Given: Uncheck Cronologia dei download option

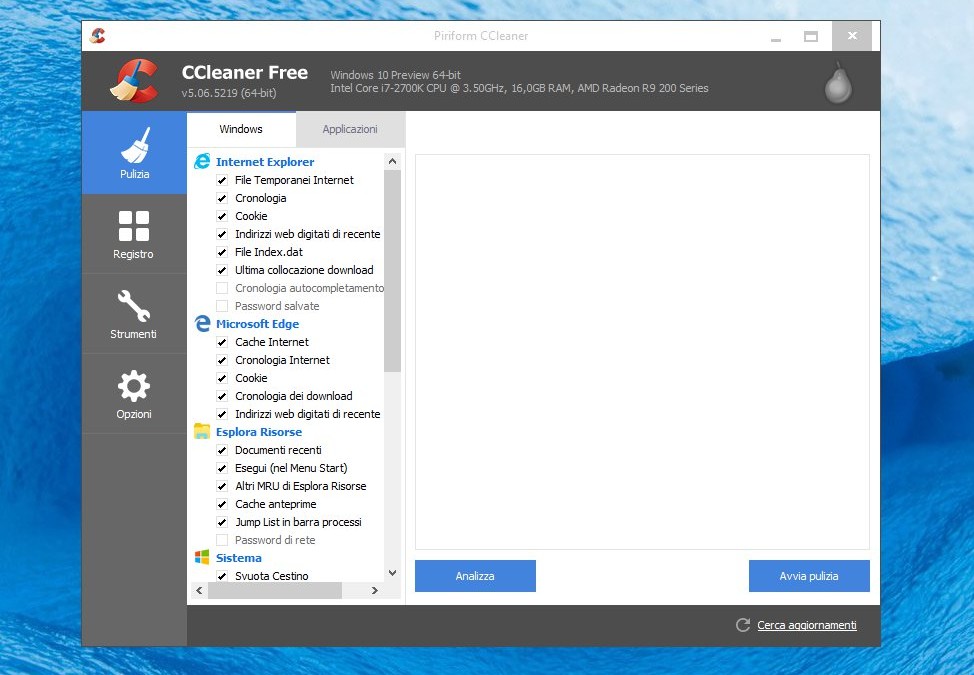Looking at the screenshot, I should click(x=222, y=396).
